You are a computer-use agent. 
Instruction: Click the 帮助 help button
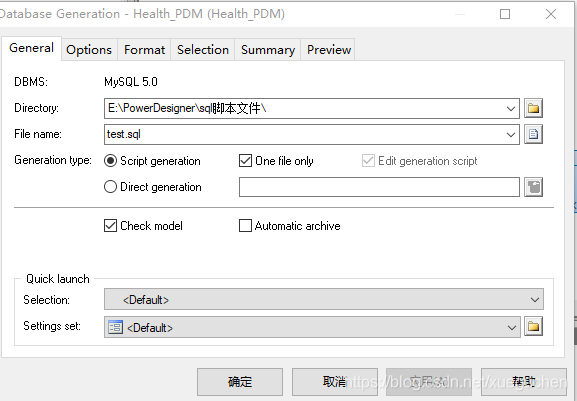(524, 382)
